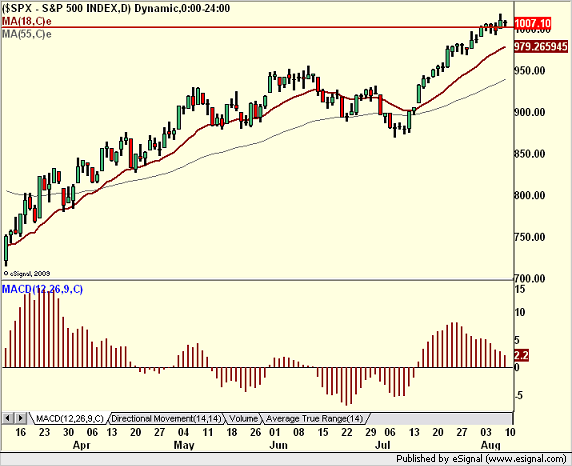The height and width of the screenshot is (466, 572).
Task: Open the Average True Range(14) tab
Action: (x=314, y=419)
